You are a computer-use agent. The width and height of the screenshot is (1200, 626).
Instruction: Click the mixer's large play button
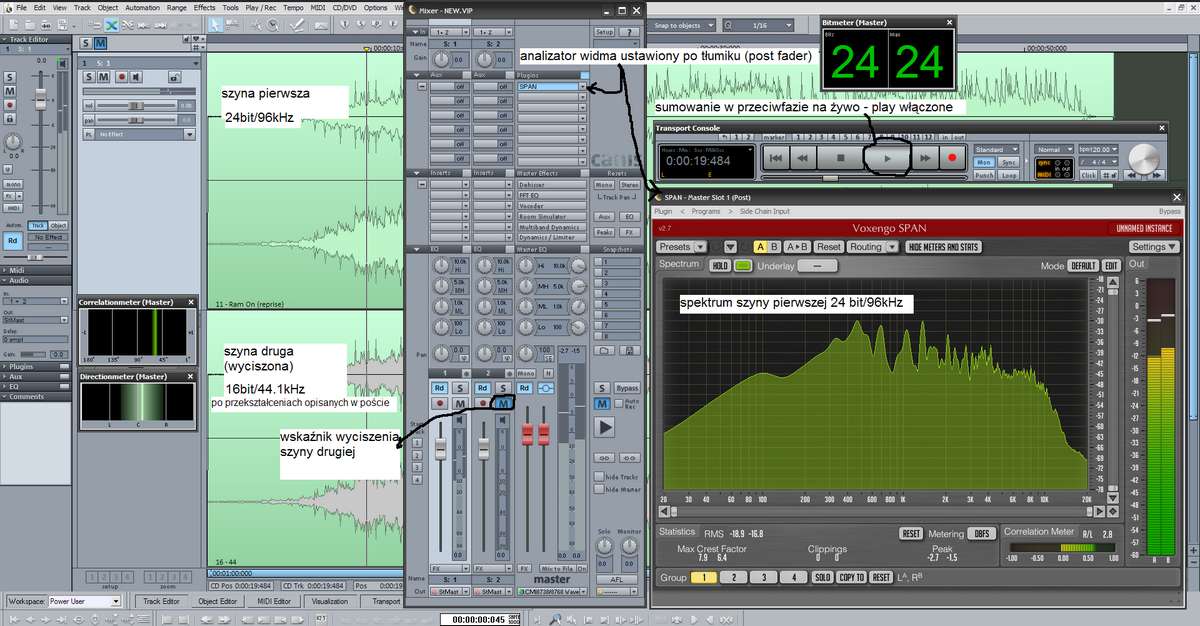pos(604,426)
